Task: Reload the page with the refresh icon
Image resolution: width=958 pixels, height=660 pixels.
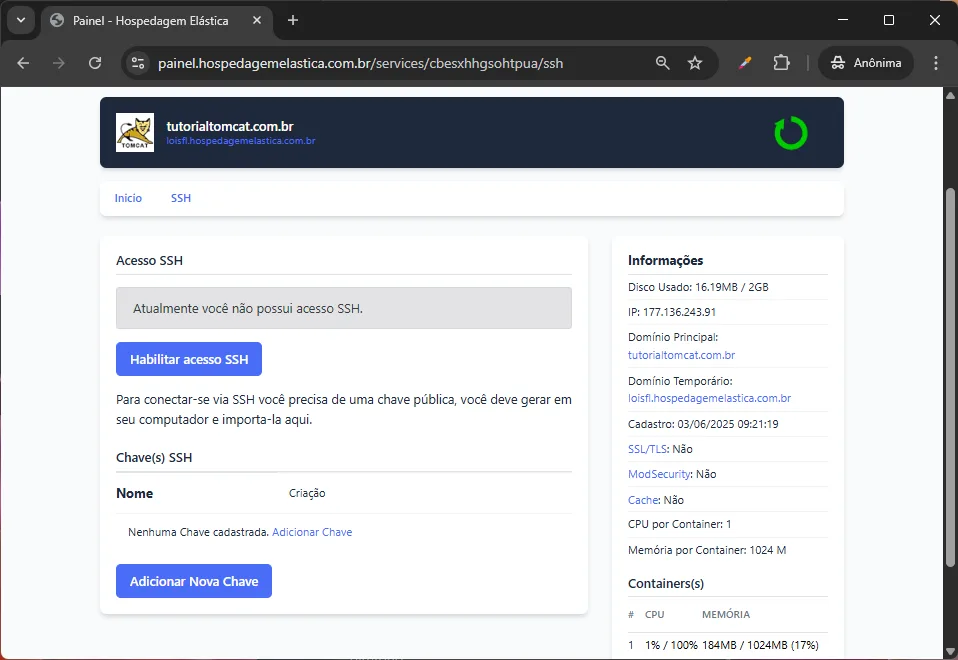Action: (x=95, y=63)
